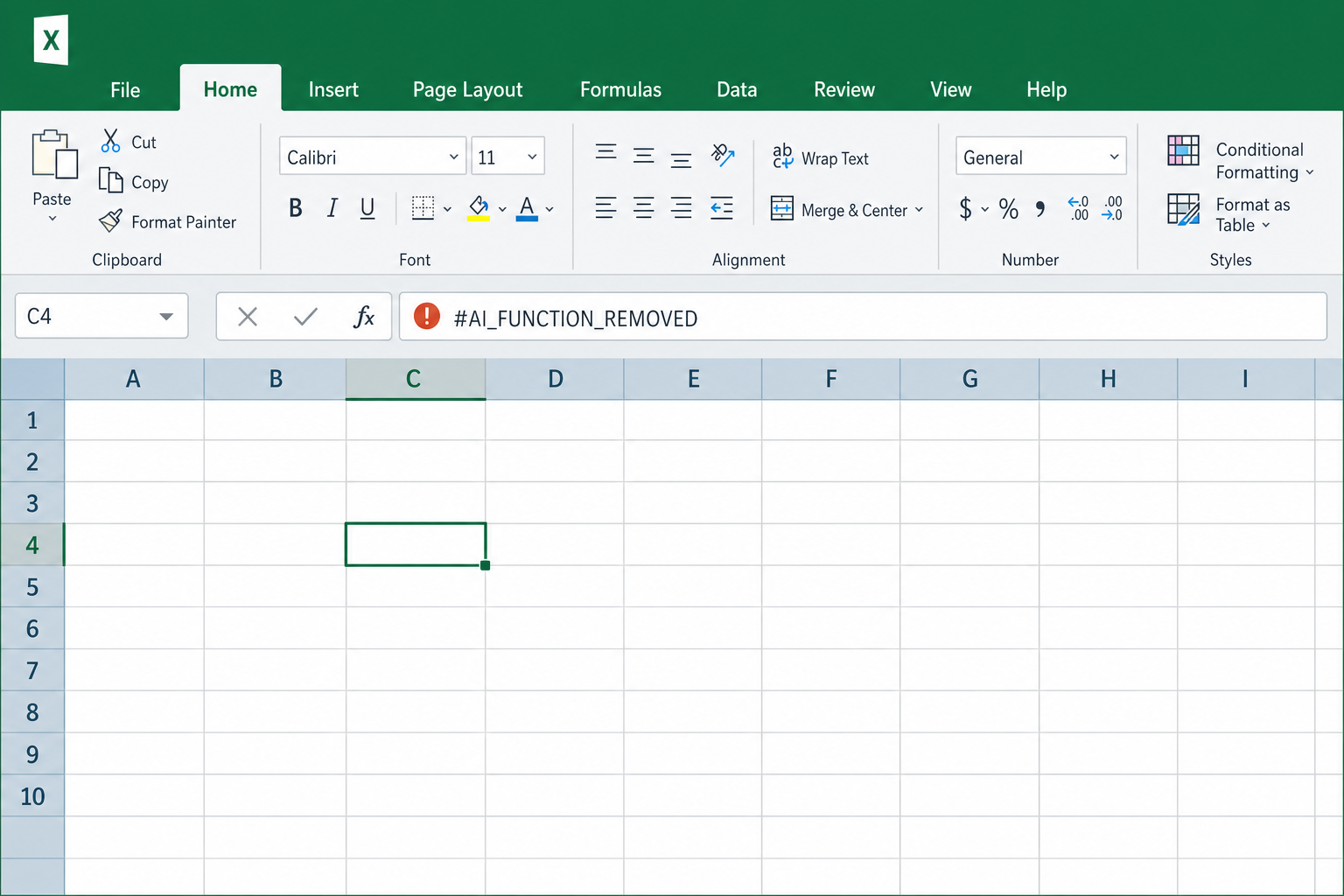The height and width of the screenshot is (896, 1344).
Task: Click the Copy pages icon
Action: 110,180
